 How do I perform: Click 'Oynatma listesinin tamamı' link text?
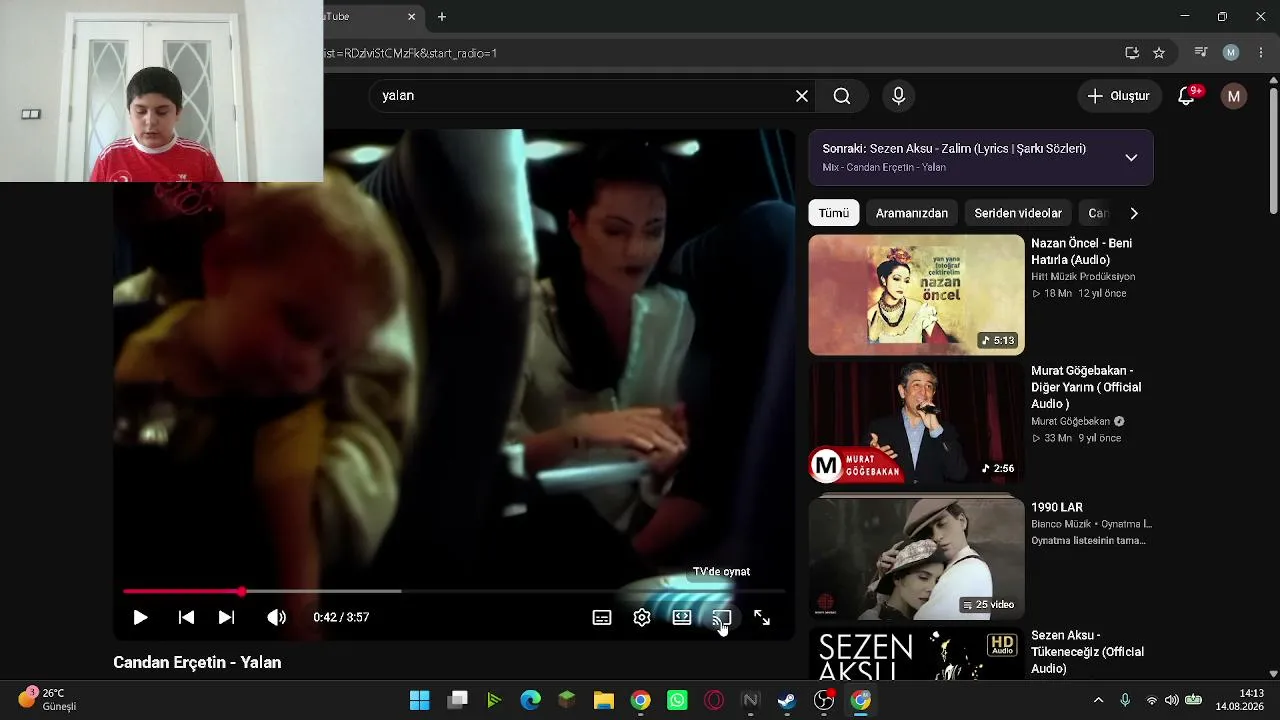coord(1089,541)
